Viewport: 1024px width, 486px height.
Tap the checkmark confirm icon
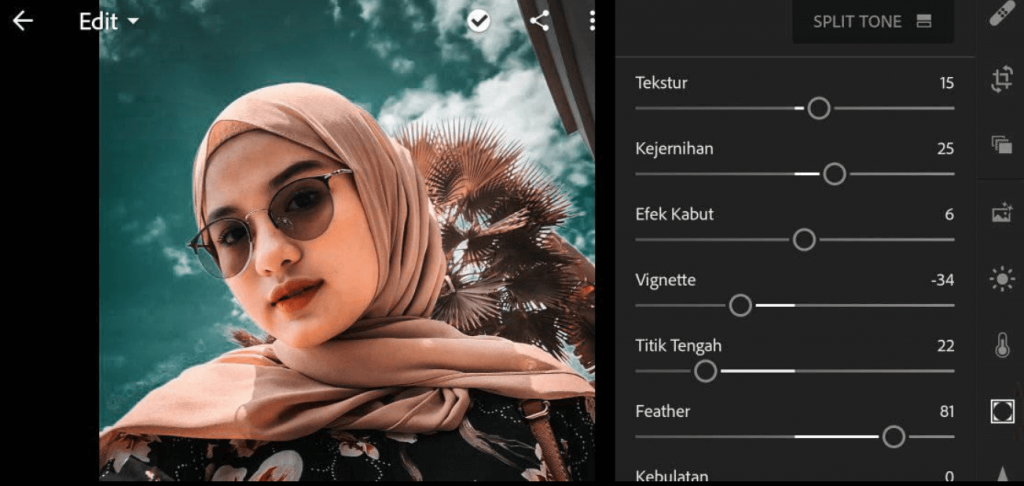[479, 21]
